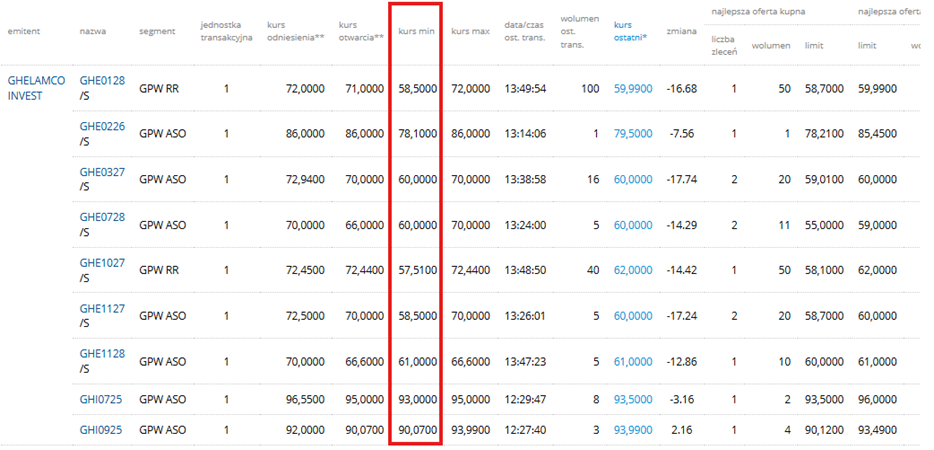Open the GHELAMCO INVEST issuer link

36,89
